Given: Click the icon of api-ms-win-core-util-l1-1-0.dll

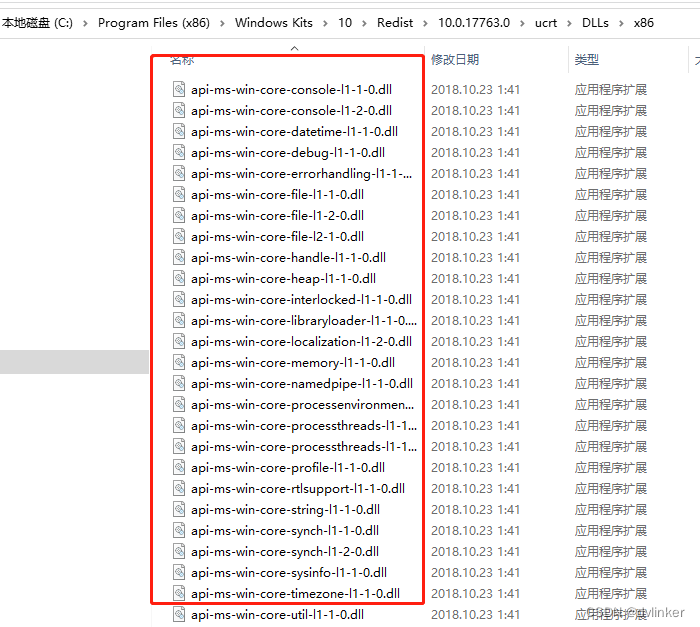Looking at the screenshot, I should click(179, 614).
